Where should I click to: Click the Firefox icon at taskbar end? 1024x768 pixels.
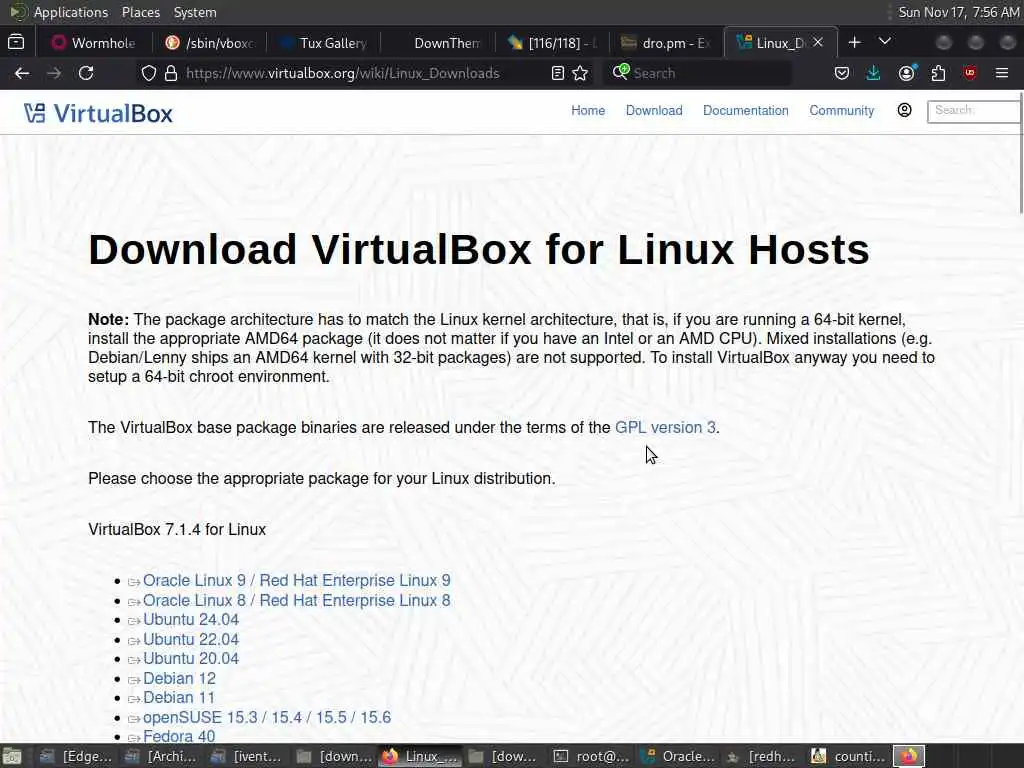click(x=909, y=756)
